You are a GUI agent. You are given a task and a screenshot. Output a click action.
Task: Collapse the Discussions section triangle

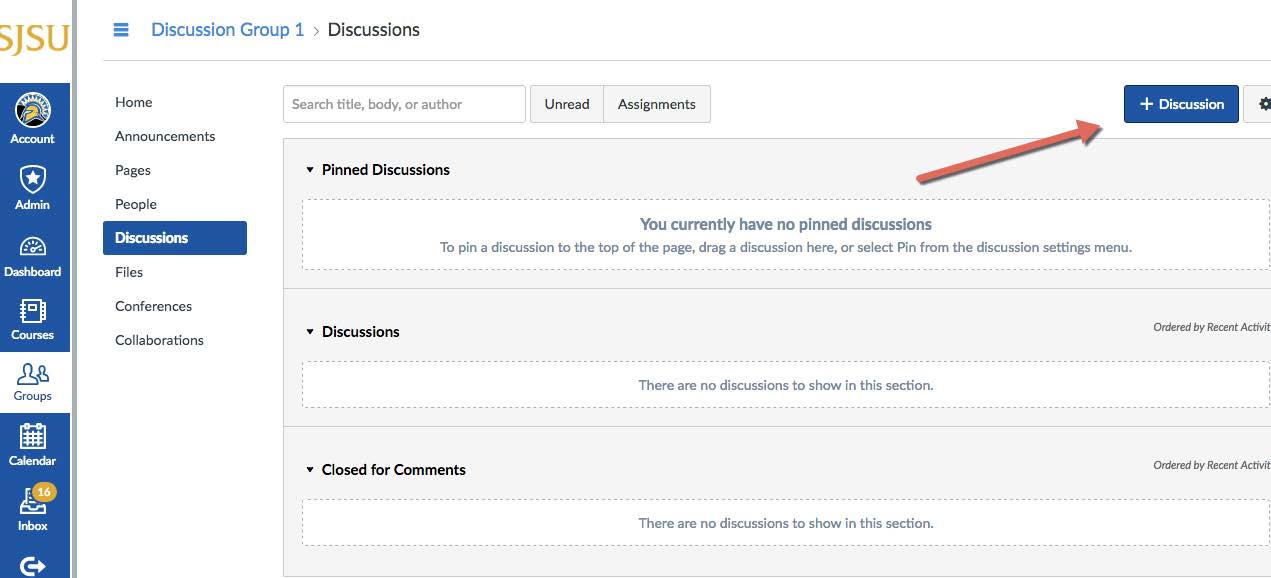coord(310,332)
